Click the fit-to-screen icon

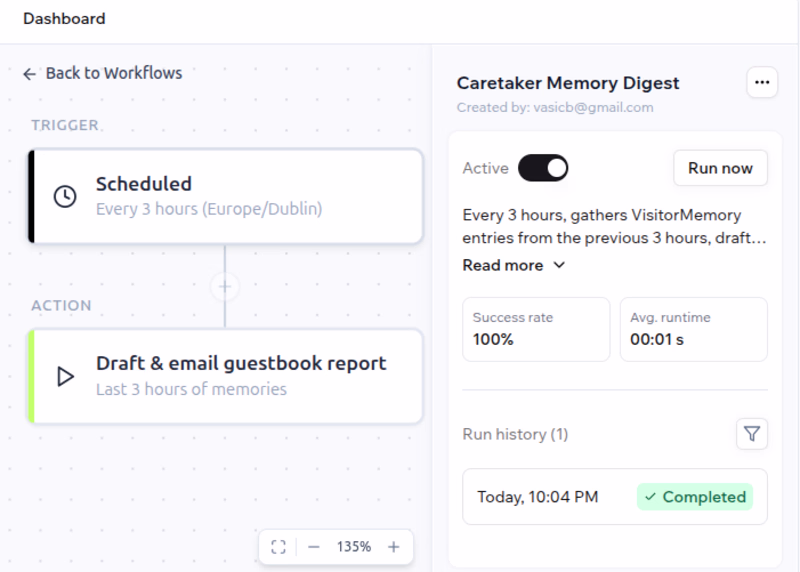pyautogui.click(x=278, y=547)
